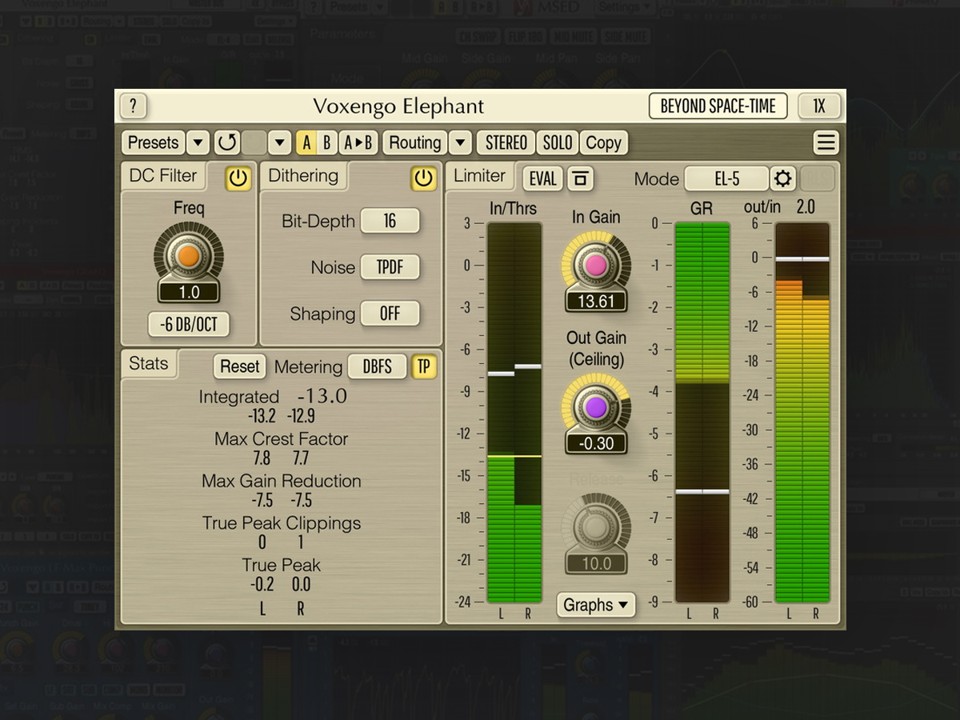Click the BEYOND SPACE-TIME preset name
960x720 pixels.
coord(718,106)
